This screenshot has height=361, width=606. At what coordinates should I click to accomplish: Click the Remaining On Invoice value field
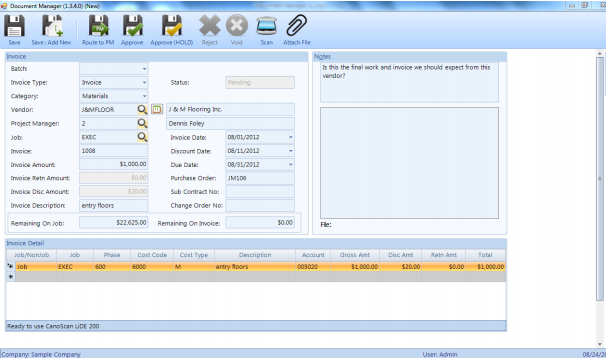point(260,223)
